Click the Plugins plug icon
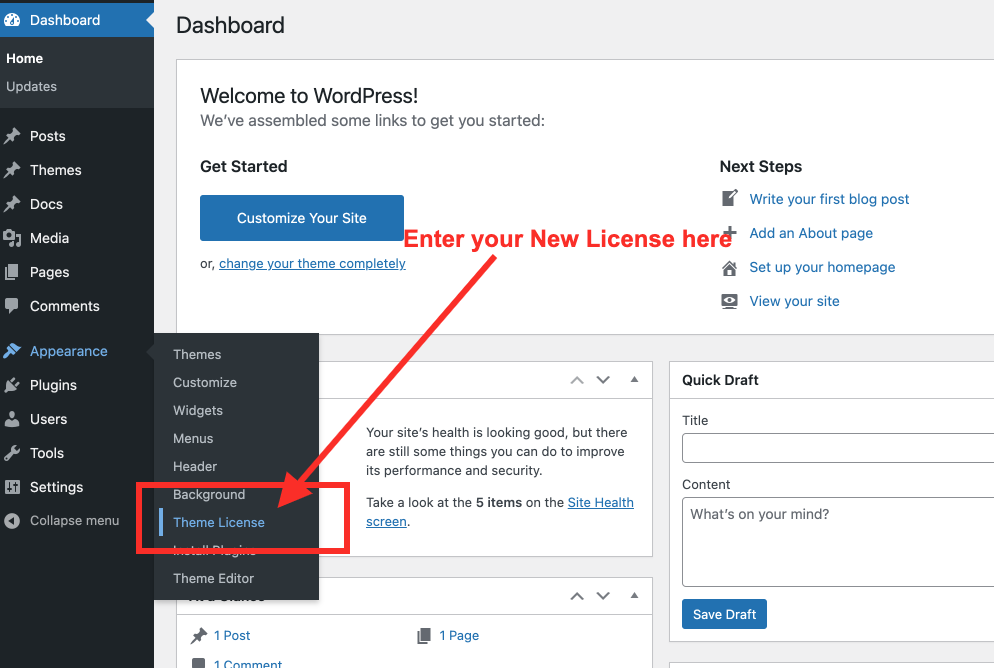This screenshot has width=994, height=668. coord(11,385)
